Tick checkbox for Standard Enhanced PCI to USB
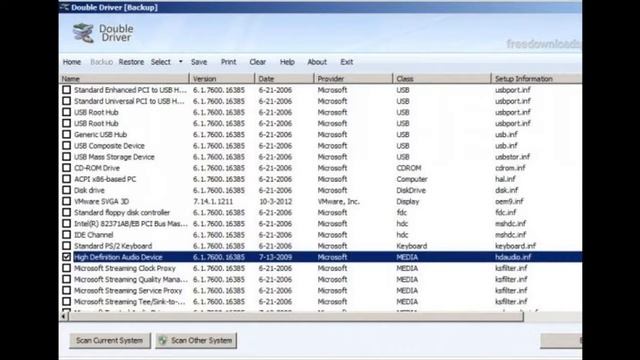 click(x=67, y=90)
